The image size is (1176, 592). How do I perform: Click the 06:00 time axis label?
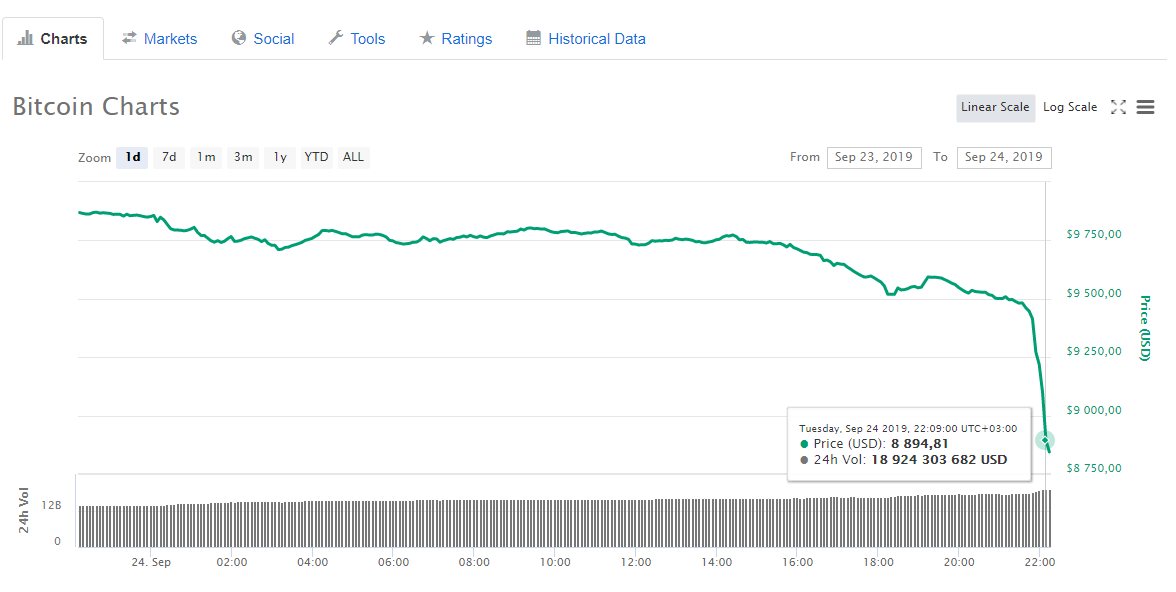393,562
